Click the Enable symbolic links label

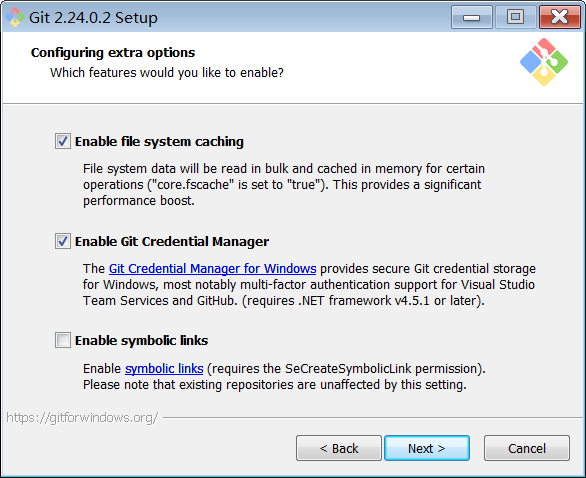click(x=141, y=341)
